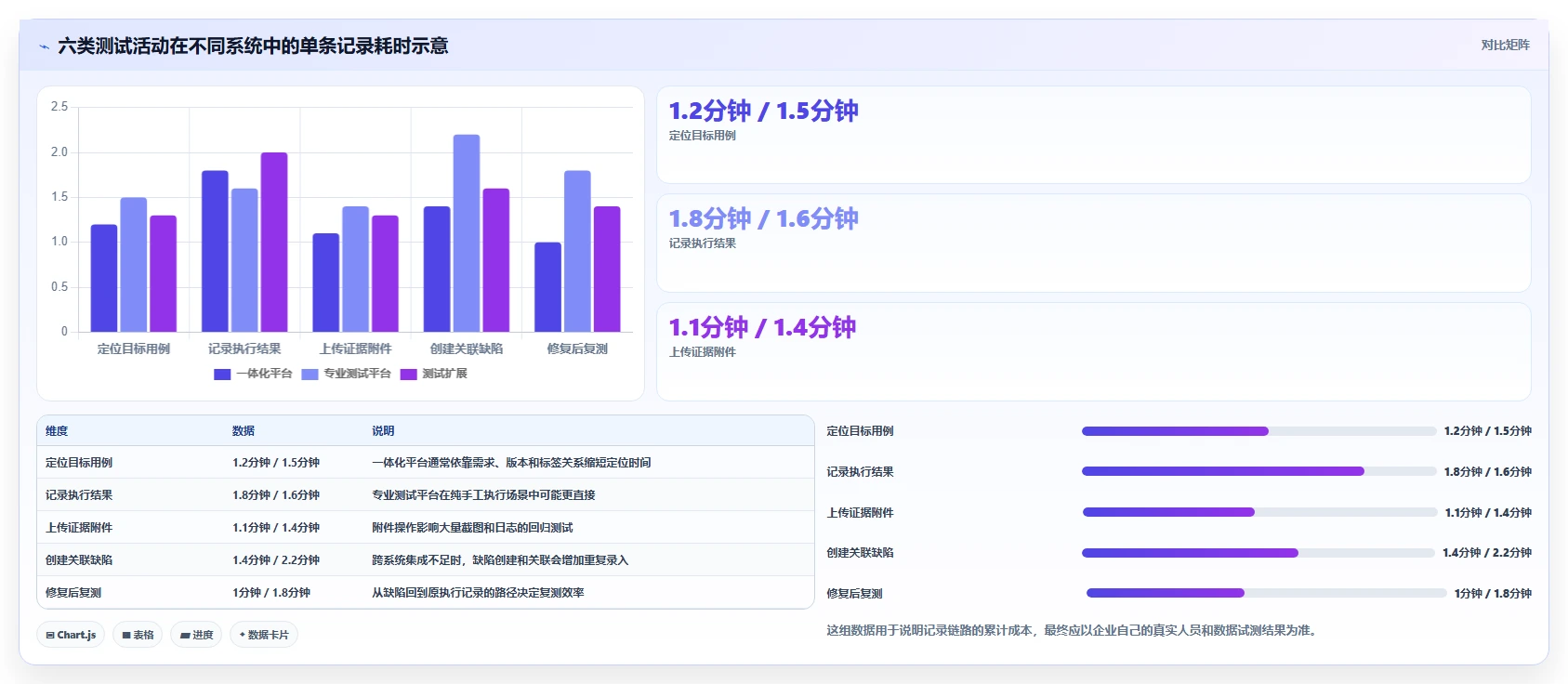Select the Chart.js tag chip
Image resolution: width=1568 pixels, height=684 pixels.
coord(71,635)
